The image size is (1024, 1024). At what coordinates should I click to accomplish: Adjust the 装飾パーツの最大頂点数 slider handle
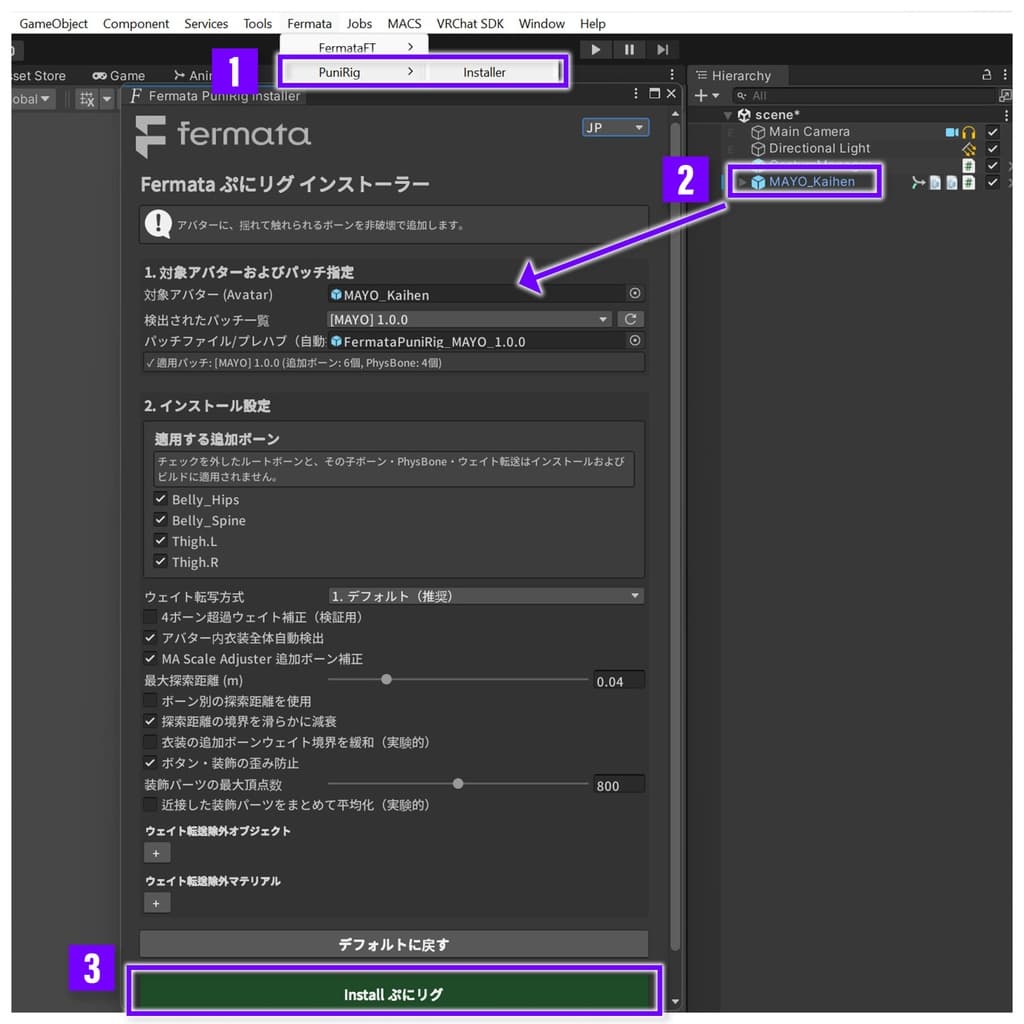[x=458, y=784]
